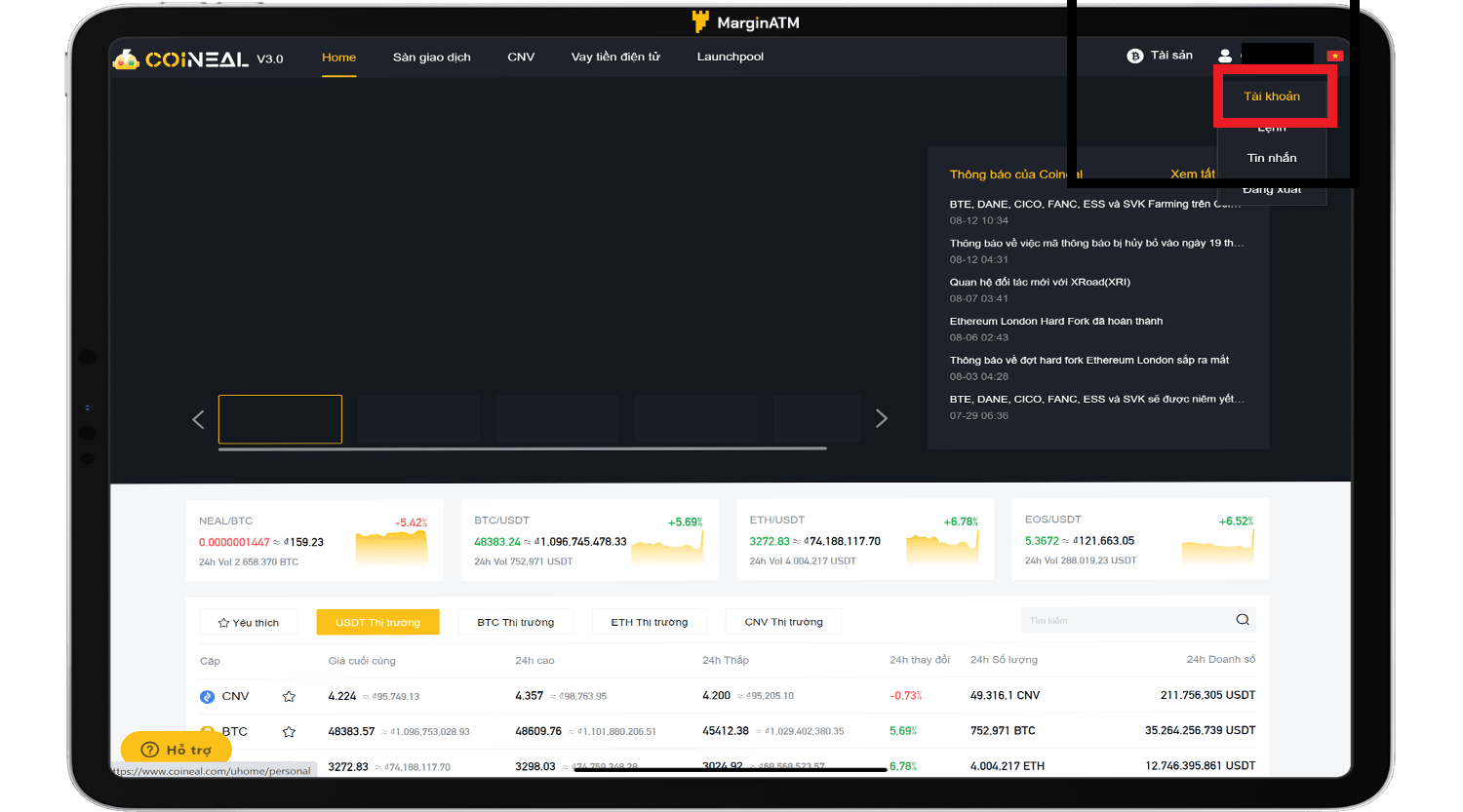Screen dimensions: 1463x812
Task: Switch to CNV Thị trường tab
Action: pyautogui.click(x=784, y=622)
